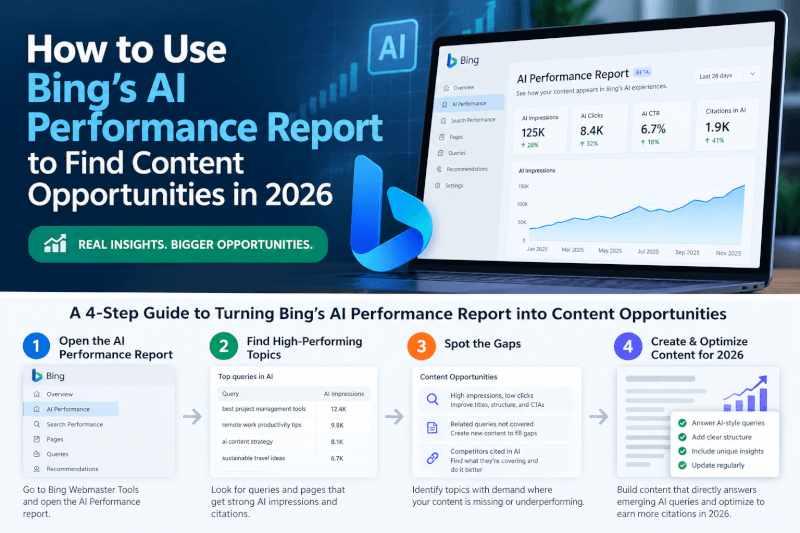Click the Overview home icon in the step 1 panel
This screenshot has height=533, width=800.
click(37, 394)
